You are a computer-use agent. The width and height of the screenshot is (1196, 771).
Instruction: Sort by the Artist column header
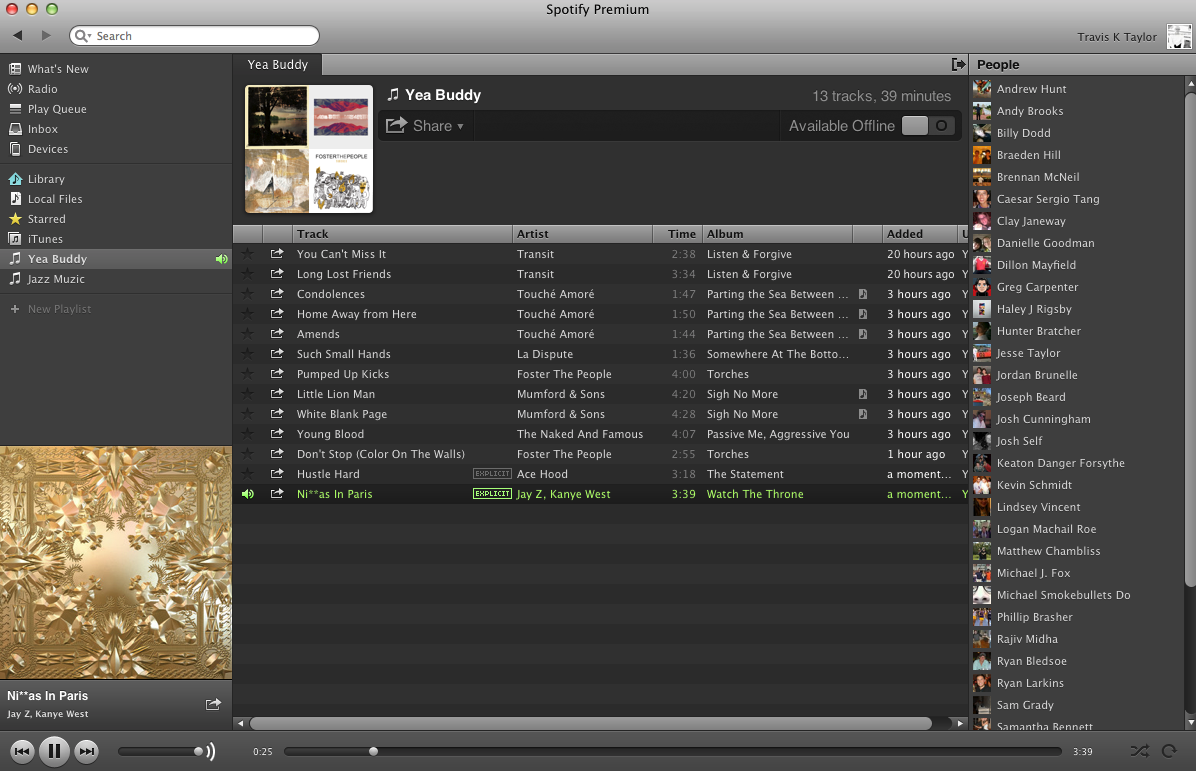click(582, 234)
